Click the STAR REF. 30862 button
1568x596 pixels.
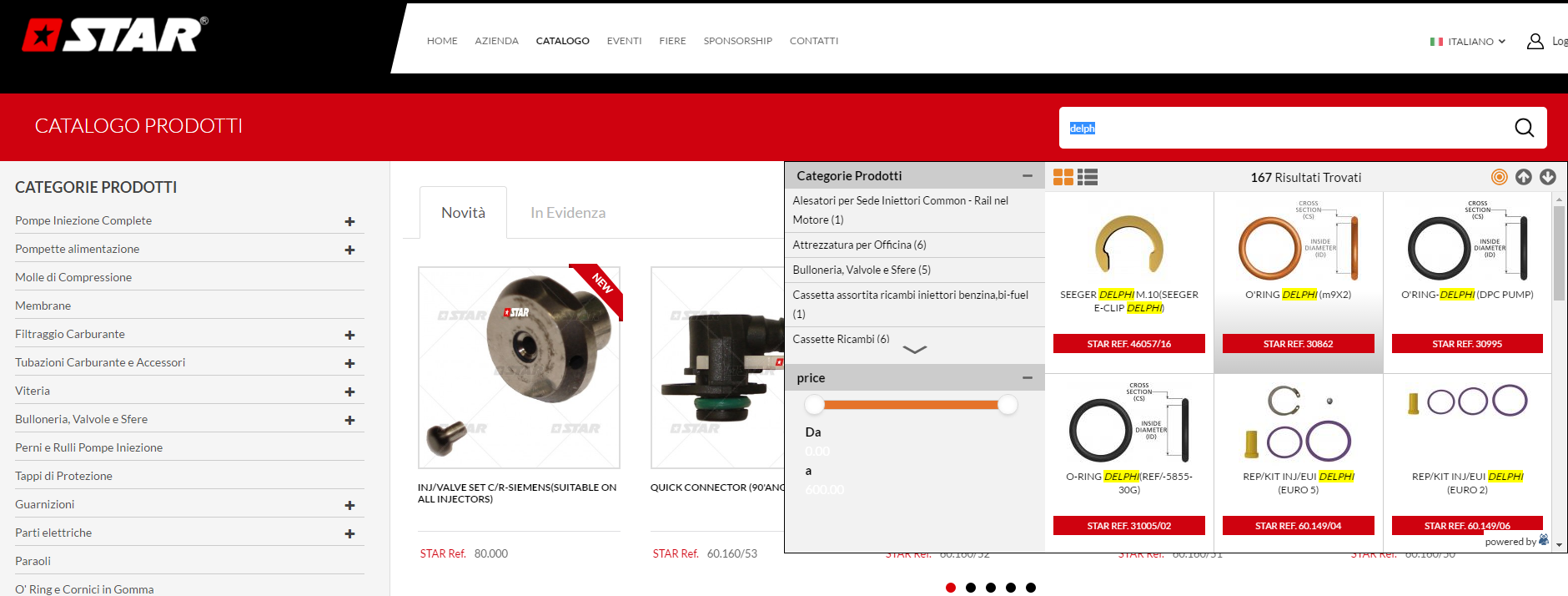pos(1298,344)
